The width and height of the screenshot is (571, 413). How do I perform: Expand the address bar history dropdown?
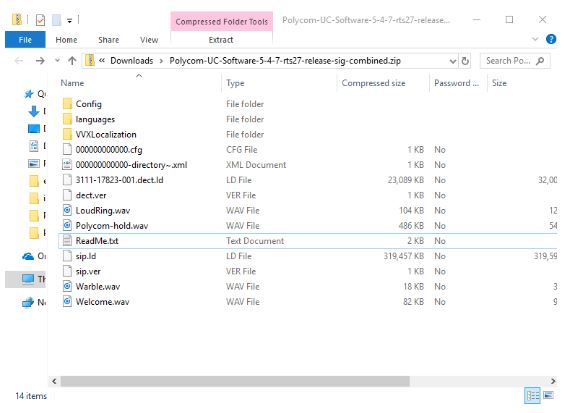pos(453,61)
